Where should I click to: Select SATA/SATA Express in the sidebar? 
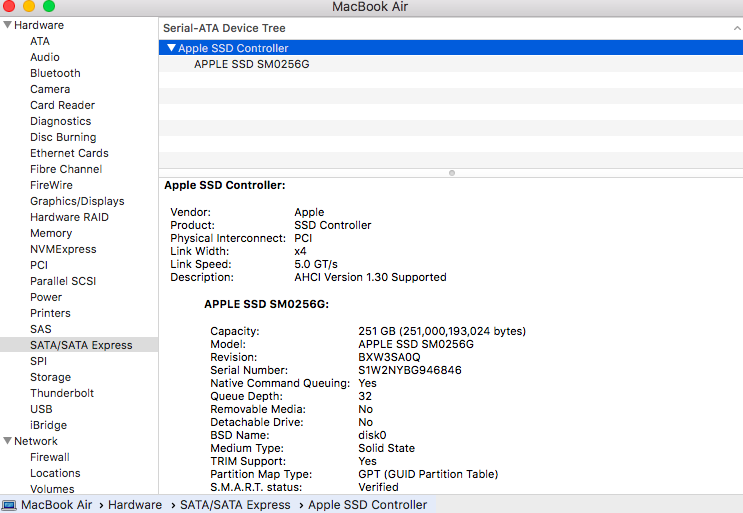pos(81,345)
